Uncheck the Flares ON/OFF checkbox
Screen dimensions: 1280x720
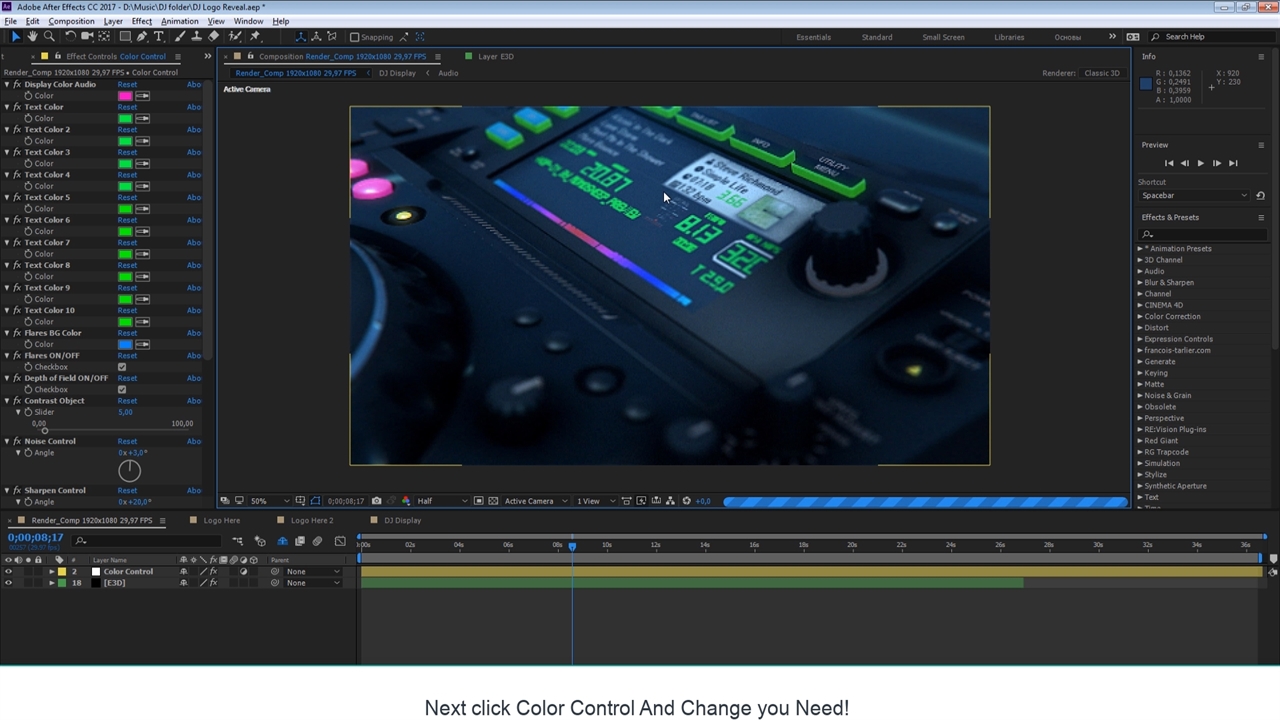122,367
